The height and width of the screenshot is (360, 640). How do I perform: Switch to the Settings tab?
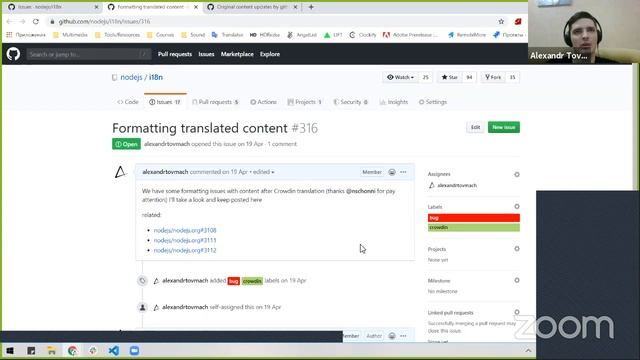433,102
